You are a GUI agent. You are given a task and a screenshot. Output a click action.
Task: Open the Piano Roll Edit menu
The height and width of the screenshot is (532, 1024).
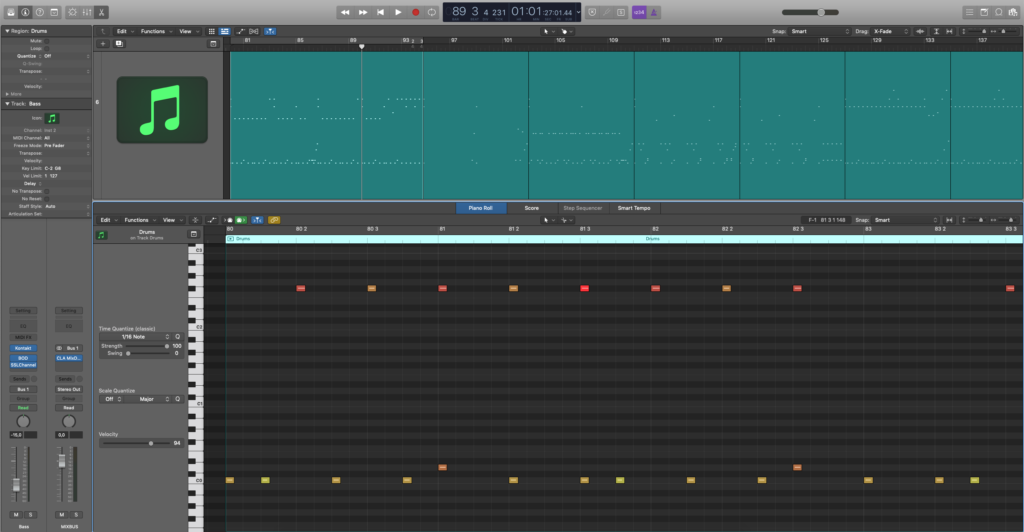tap(108, 220)
